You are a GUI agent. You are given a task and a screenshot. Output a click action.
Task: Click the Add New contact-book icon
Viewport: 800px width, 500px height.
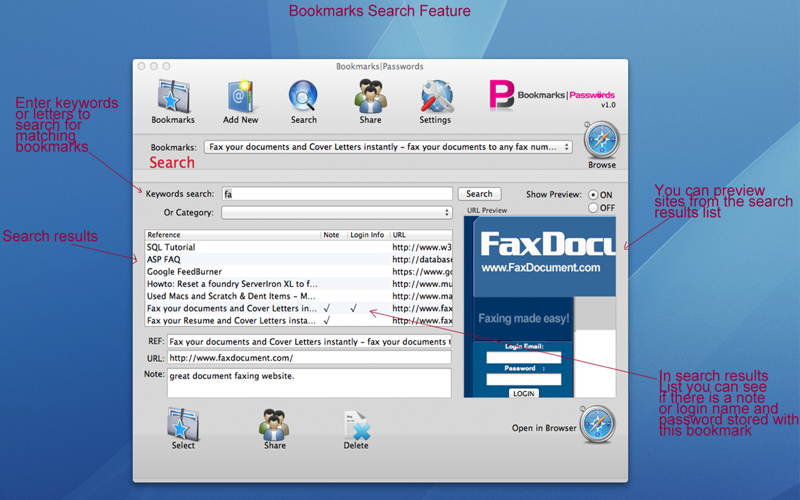(240, 96)
